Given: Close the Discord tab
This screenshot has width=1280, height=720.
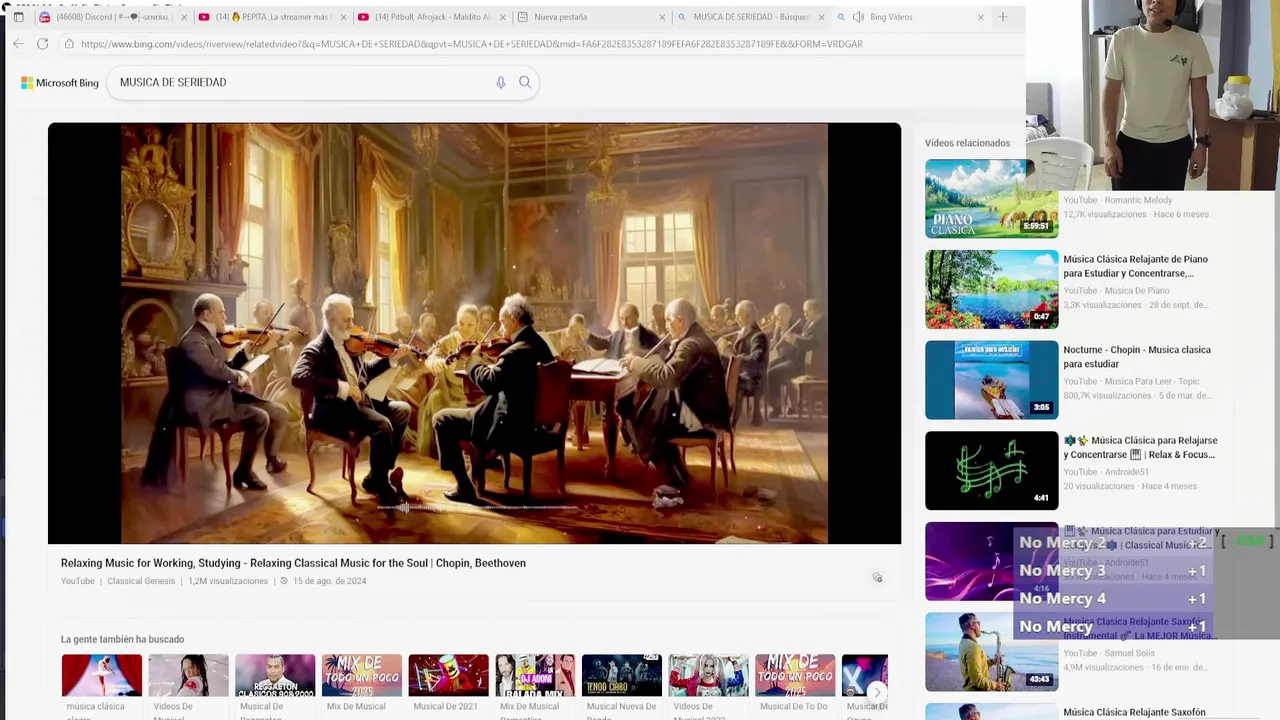Looking at the screenshot, I should coord(183,17).
